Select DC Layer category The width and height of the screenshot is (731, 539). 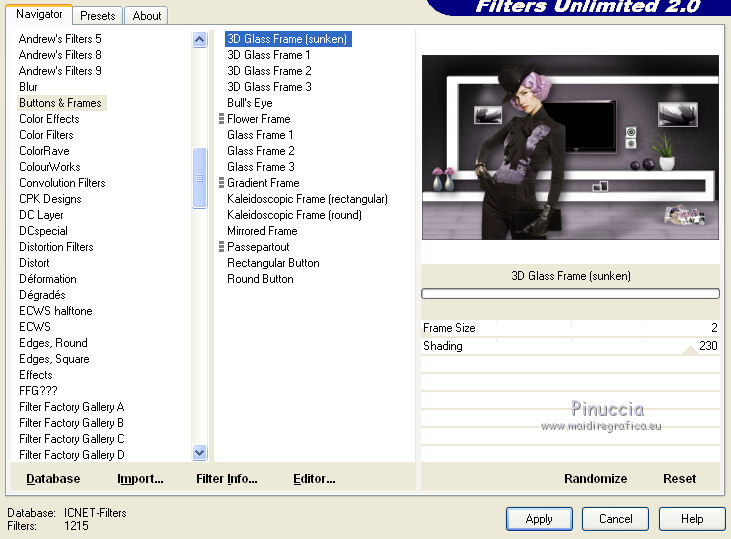41,215
